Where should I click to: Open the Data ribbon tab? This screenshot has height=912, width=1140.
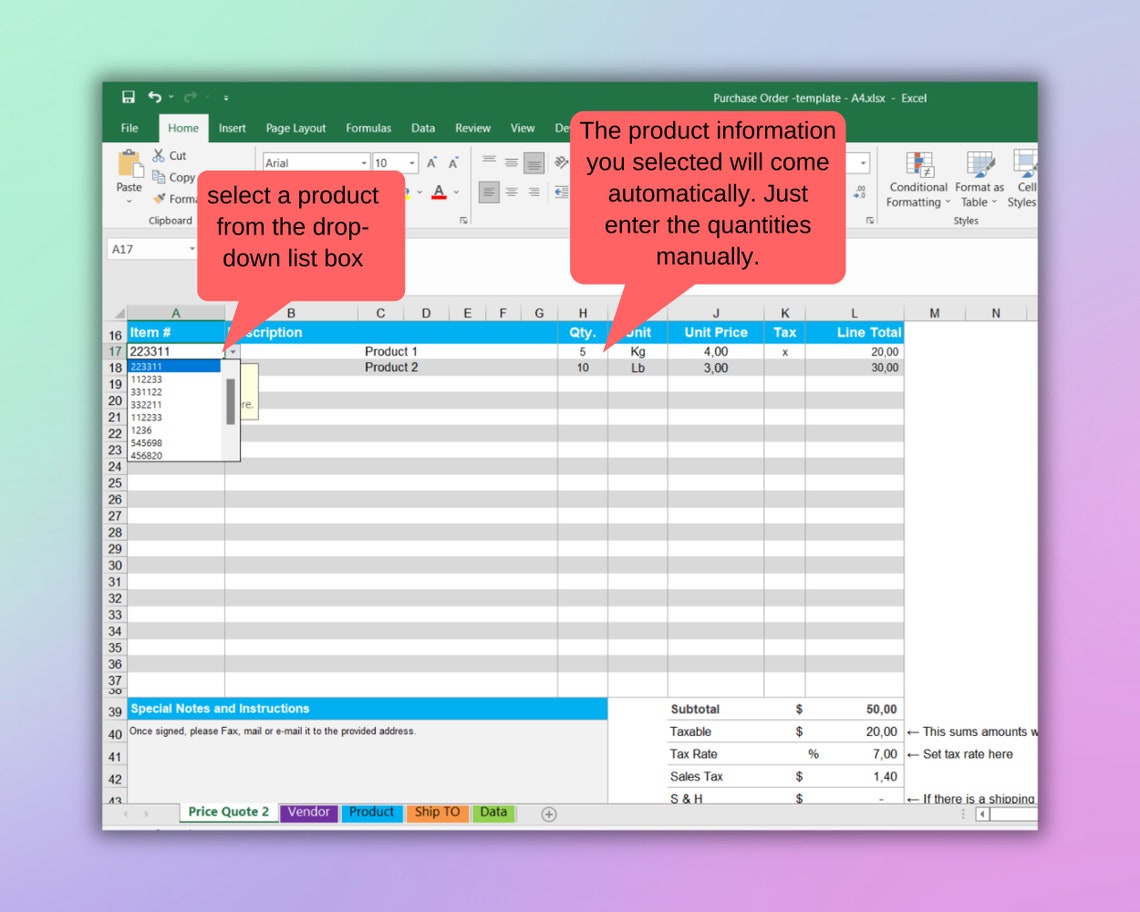[422, 128]
